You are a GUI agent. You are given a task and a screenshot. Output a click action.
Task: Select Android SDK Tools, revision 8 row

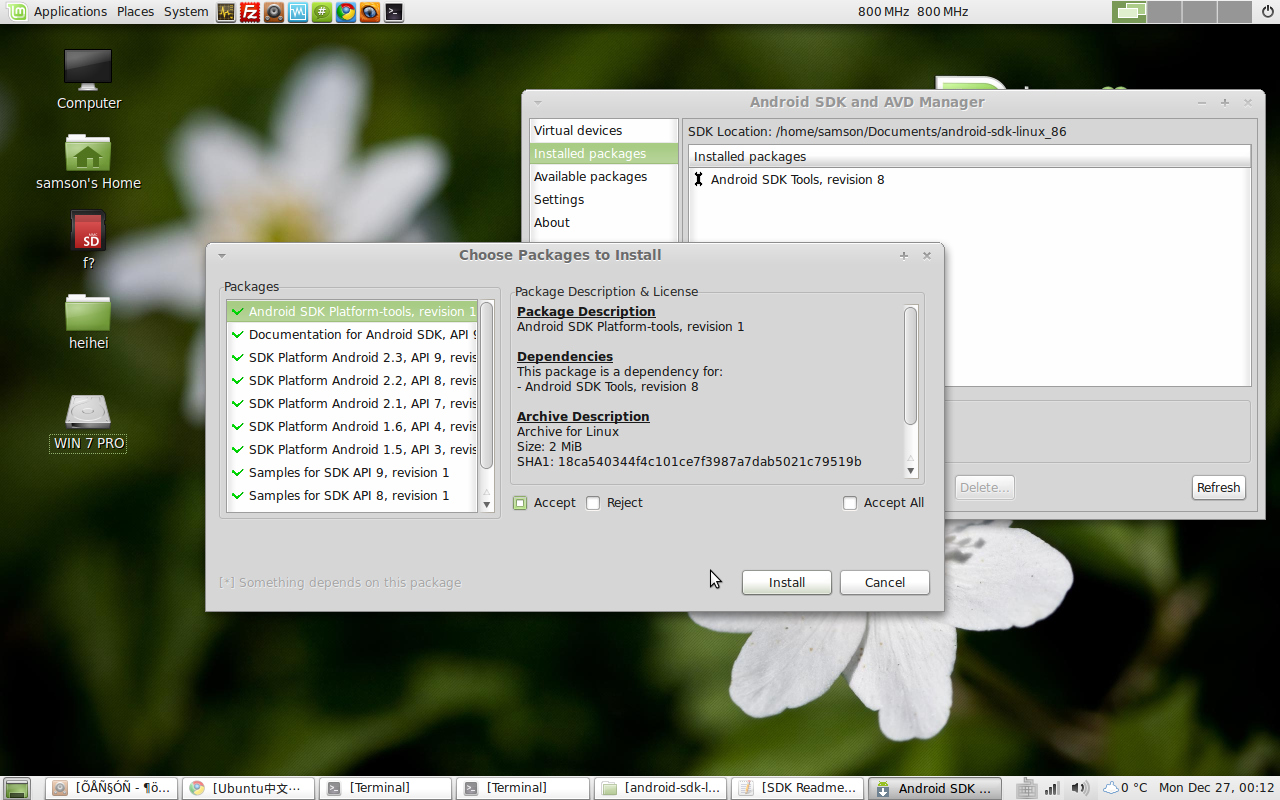[969, 180]
